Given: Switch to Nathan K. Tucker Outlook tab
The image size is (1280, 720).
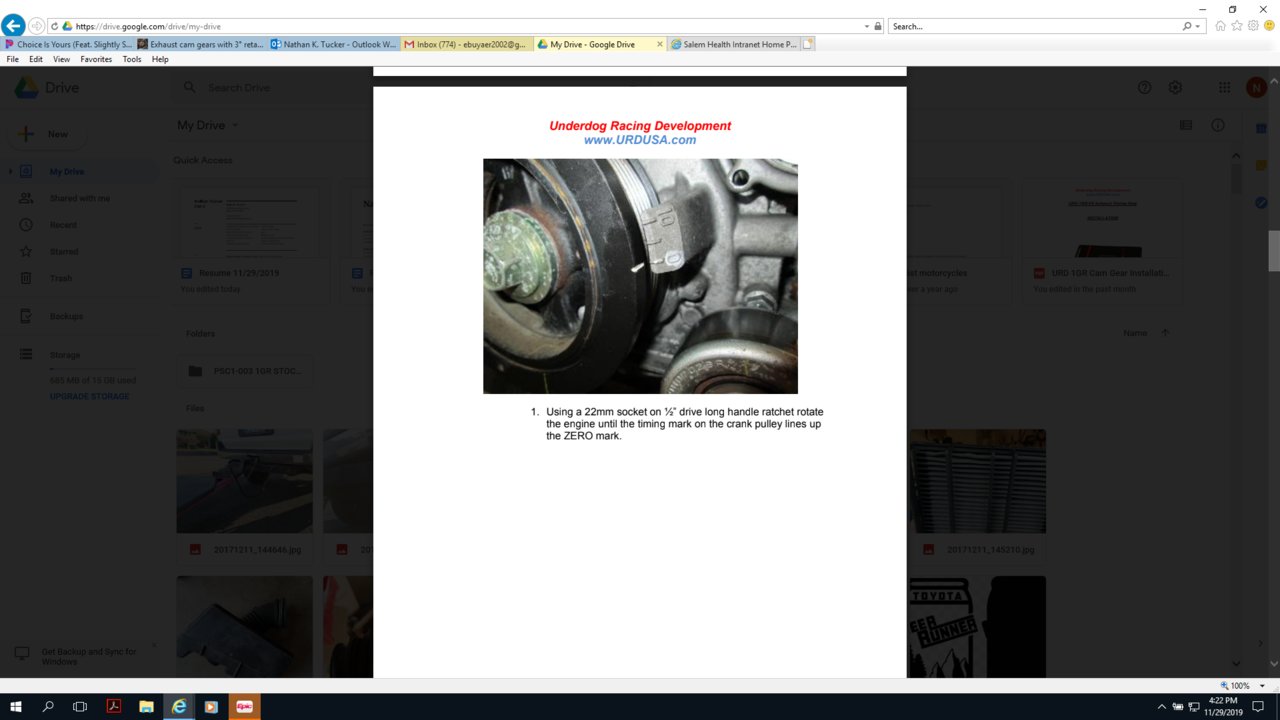Looking at the screenshot, I should (x=334, y=44).
